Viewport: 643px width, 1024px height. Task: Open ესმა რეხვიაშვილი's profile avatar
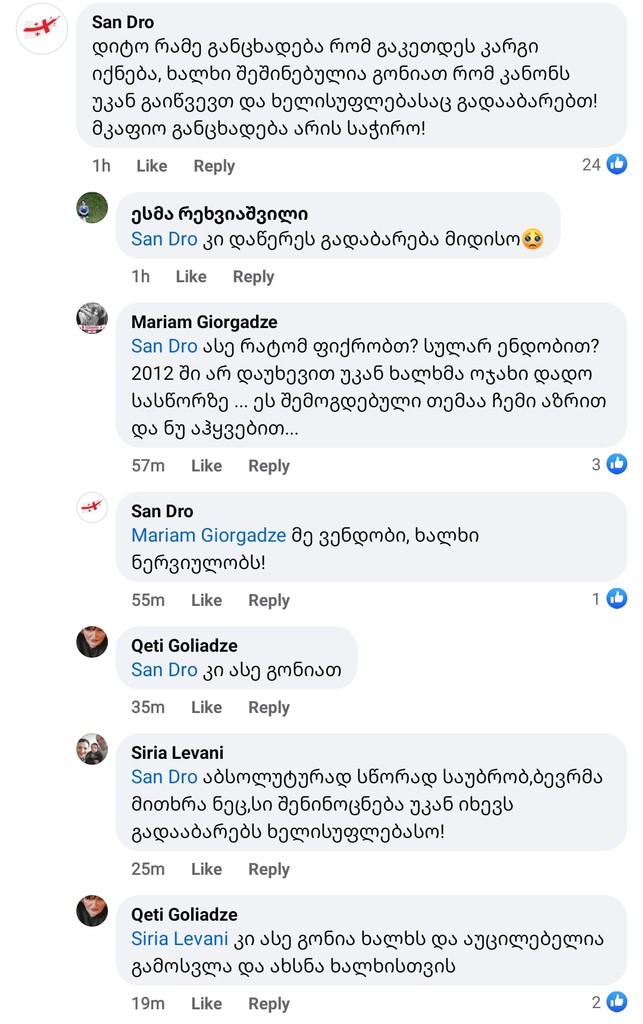coord(92,207)
